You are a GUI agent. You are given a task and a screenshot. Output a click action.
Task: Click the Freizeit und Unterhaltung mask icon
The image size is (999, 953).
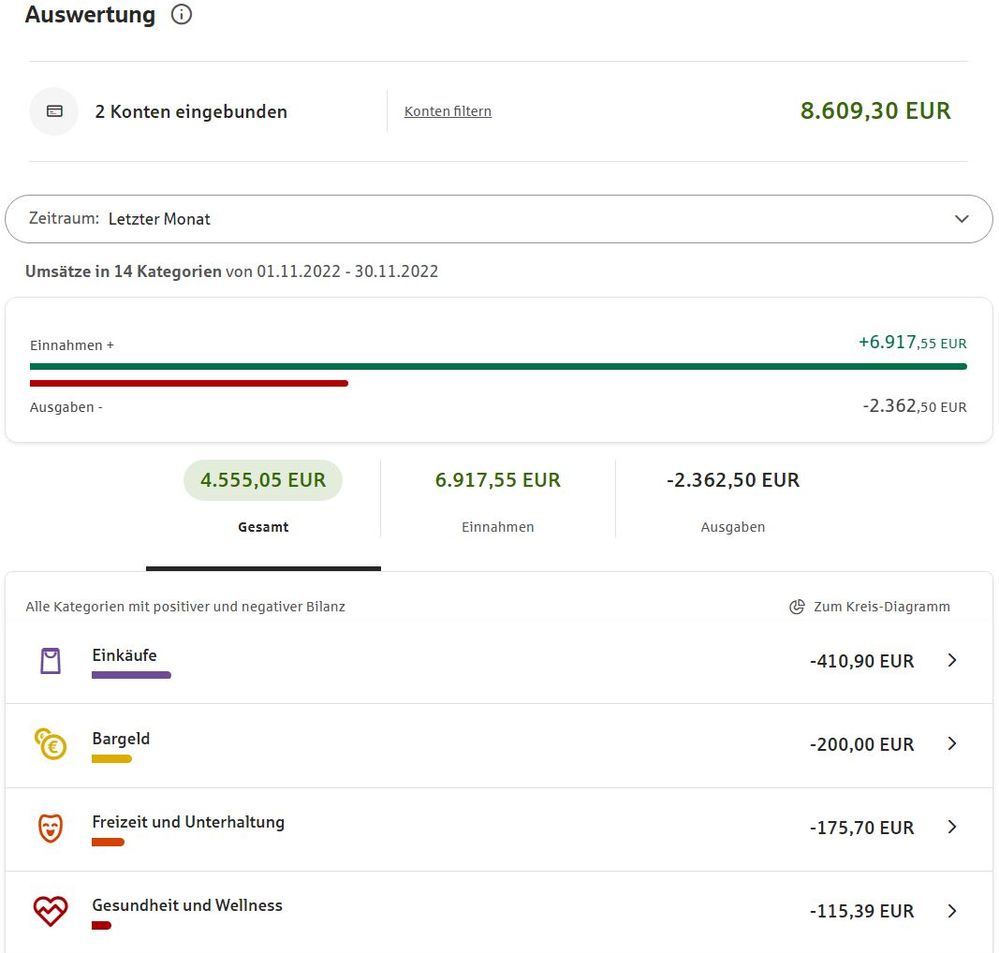pyautogui.click(x=50, y=828)
